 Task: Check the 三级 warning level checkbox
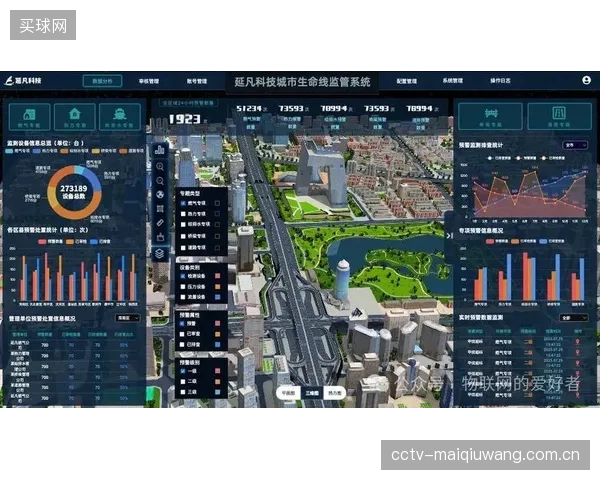pyautogui.click(x=183, y=392)
